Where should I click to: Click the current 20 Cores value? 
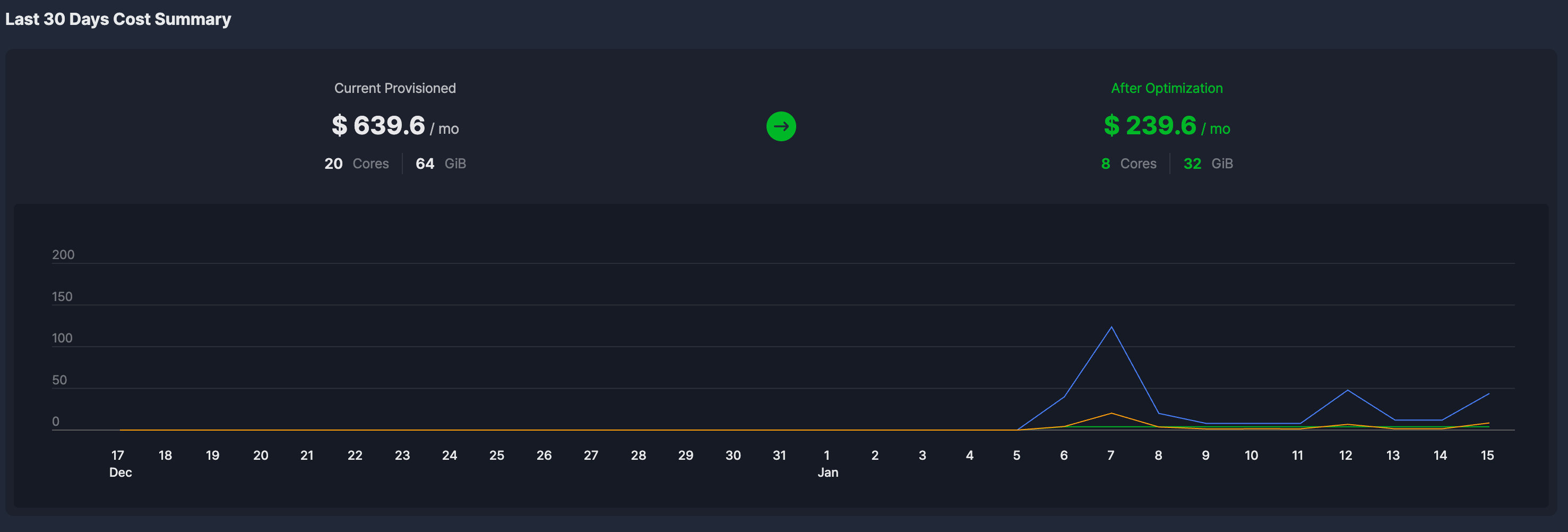pyautogui.click(x=356, y=164)
